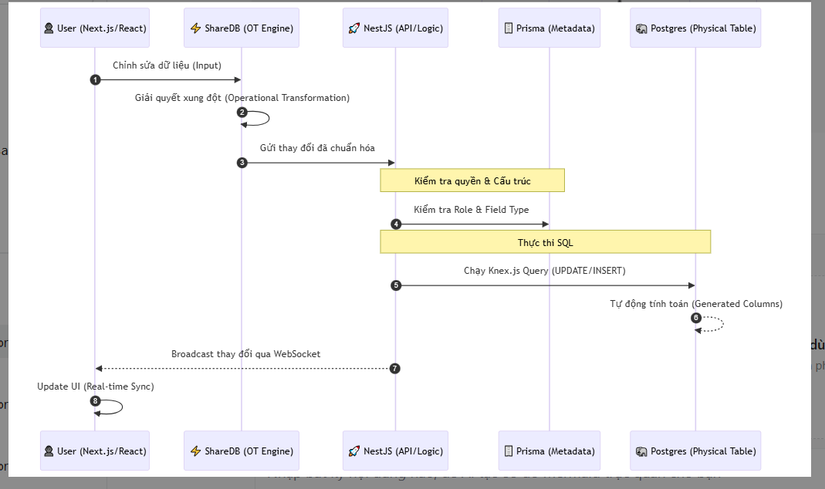
Task: Click the database icon in the top Postgres box
Action: [x=641, y=29]
